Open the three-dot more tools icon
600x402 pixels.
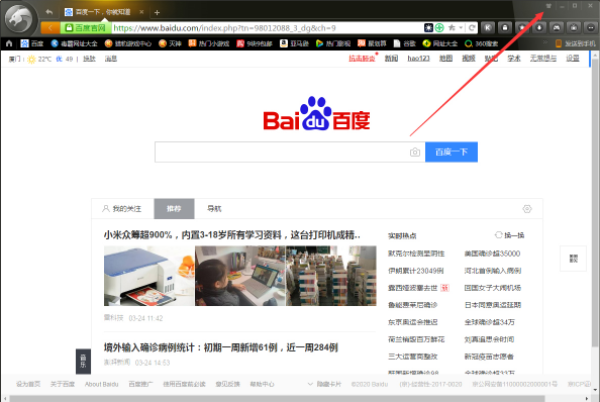point(591,28)
